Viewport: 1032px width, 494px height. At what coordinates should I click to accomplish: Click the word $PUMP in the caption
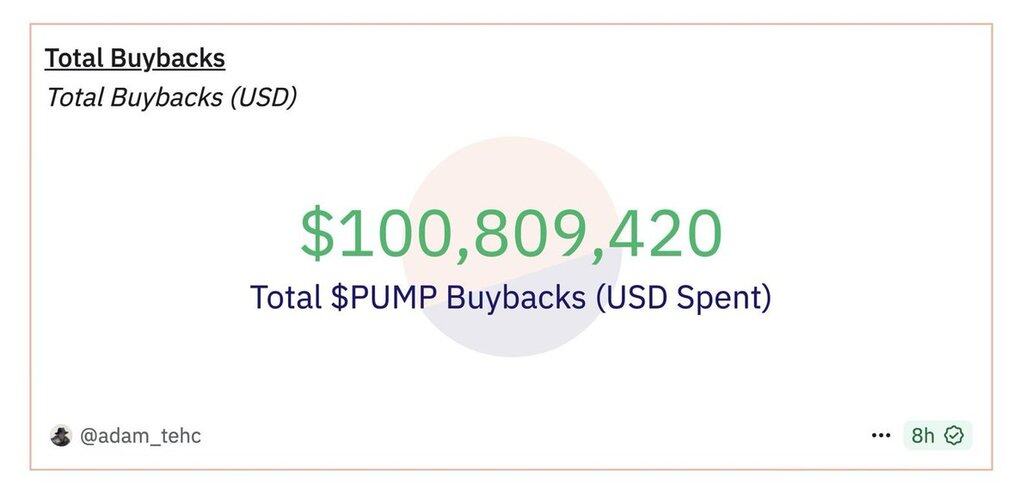pos(384,297)
